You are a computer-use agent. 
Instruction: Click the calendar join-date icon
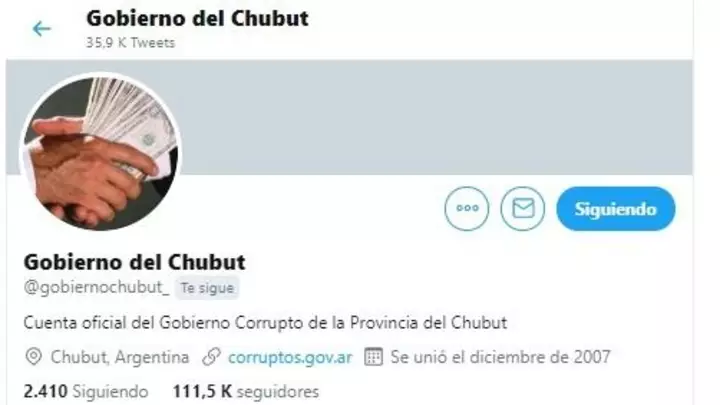pyautogui.click(x=373, y=357)
